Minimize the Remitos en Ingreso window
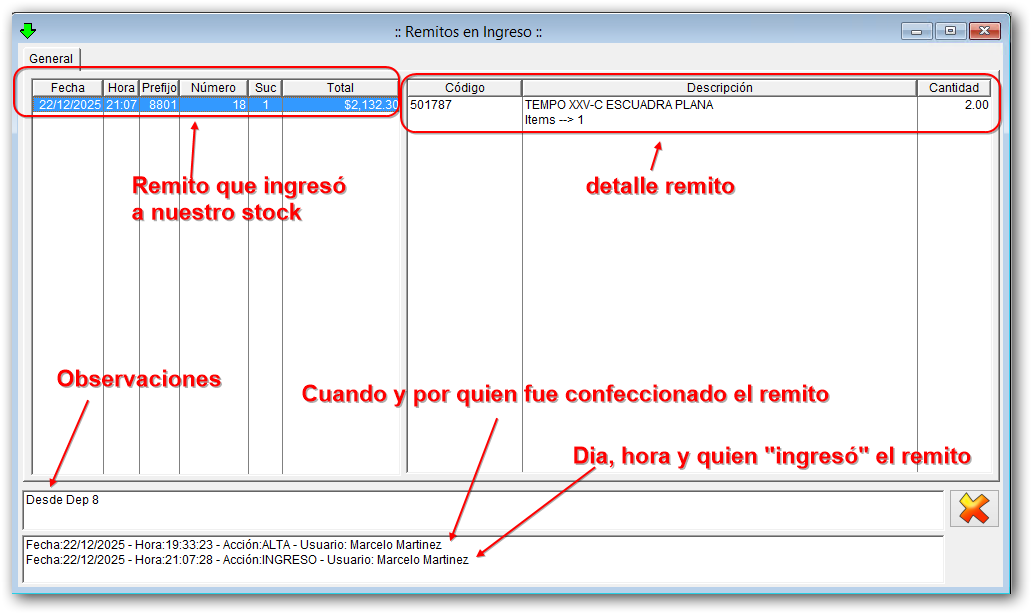The image size is (1032, 614). tap(916, 31)
